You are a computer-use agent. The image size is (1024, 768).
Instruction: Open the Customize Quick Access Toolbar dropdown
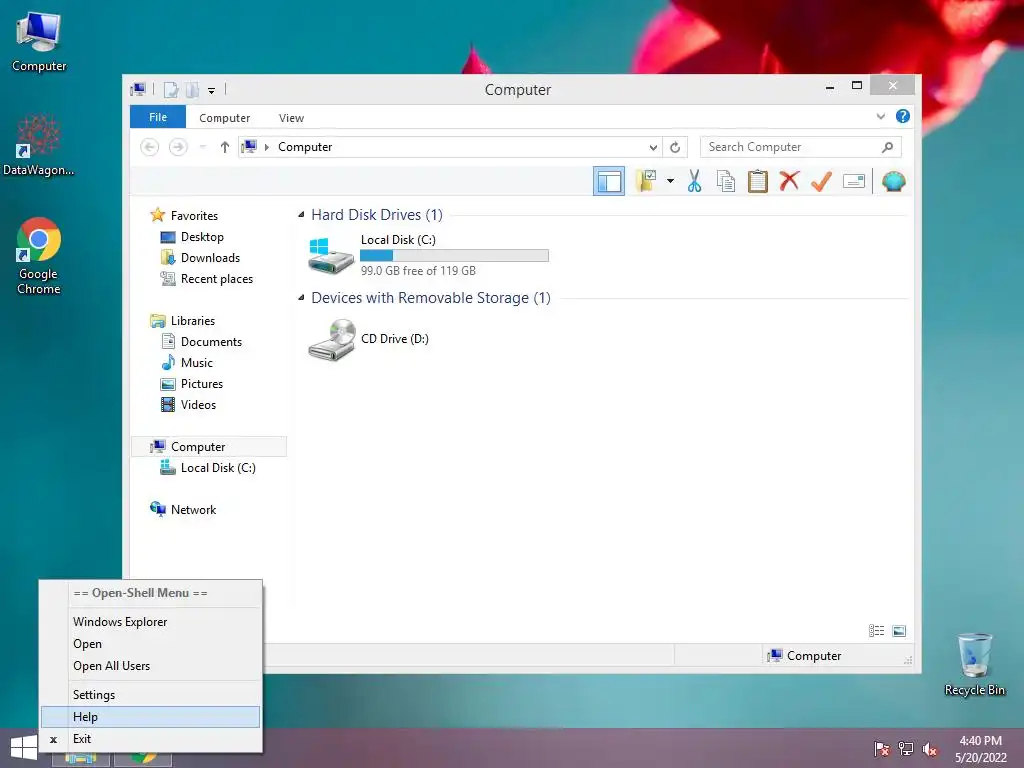click(x=212, y=90)
